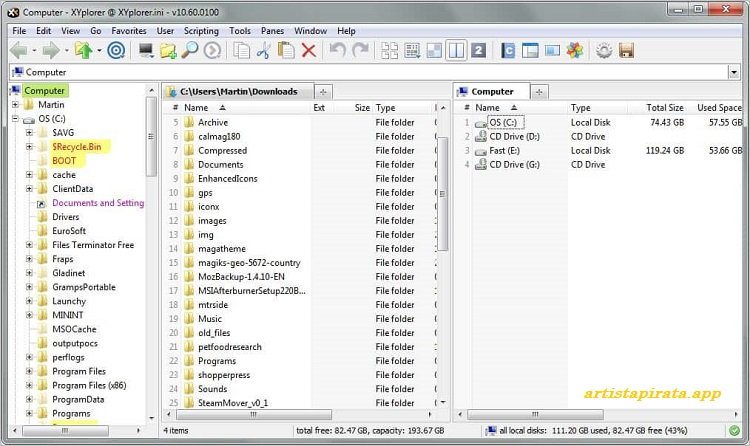Screen dimensions: 750x446
Task: Open the File menu
Action: point(19,31)
